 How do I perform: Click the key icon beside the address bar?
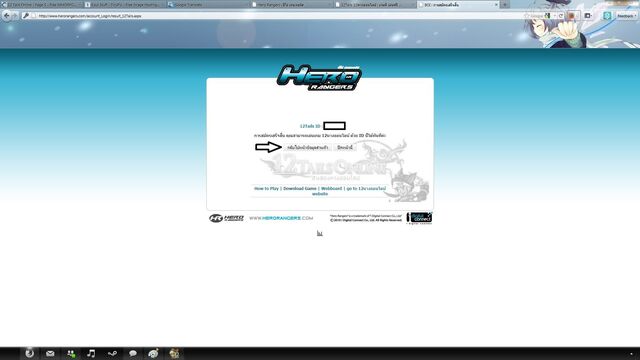click(x=26, y=16)
